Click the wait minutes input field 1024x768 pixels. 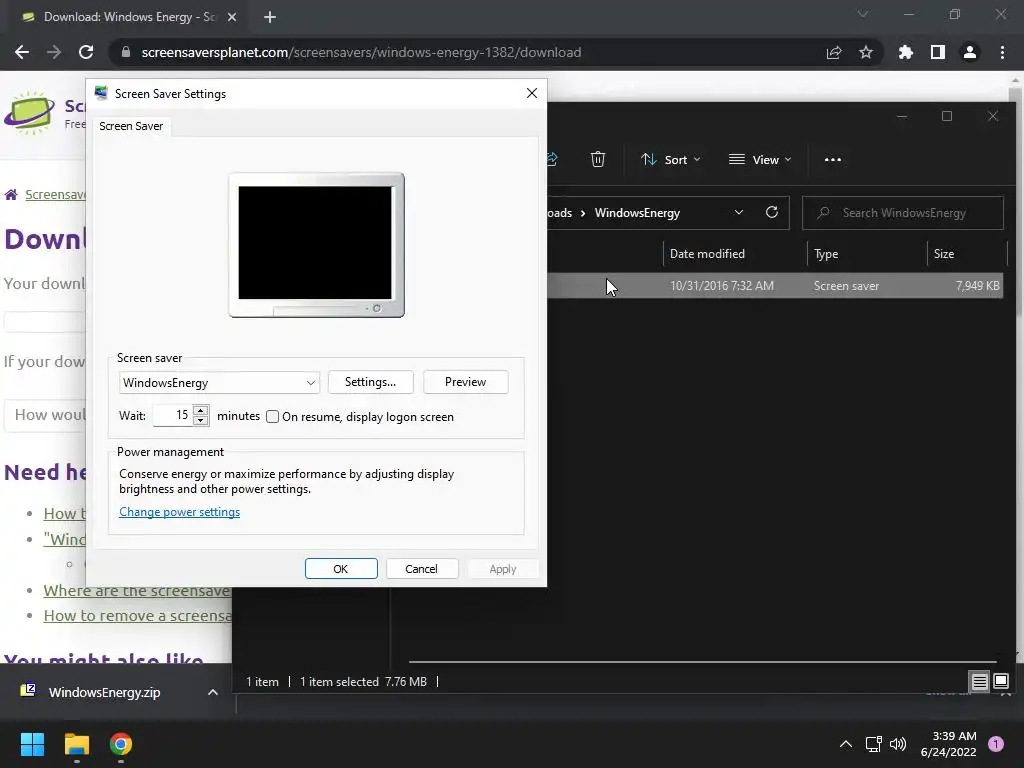click(173, 415)
